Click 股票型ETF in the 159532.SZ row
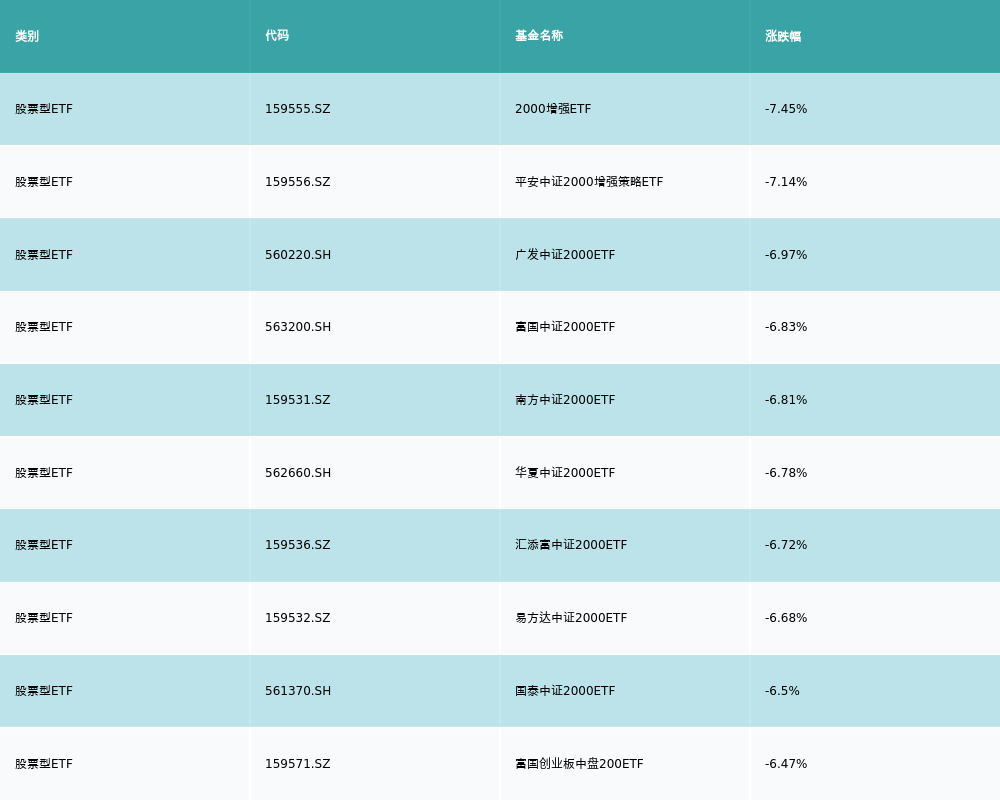This screenshot has height=800, width=1000. click(x=44, y=618)
